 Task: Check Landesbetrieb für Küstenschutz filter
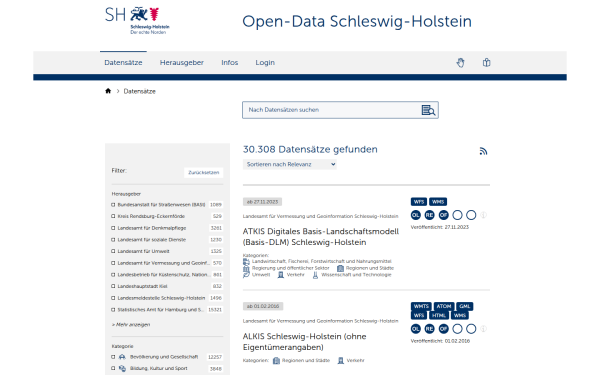113,275
